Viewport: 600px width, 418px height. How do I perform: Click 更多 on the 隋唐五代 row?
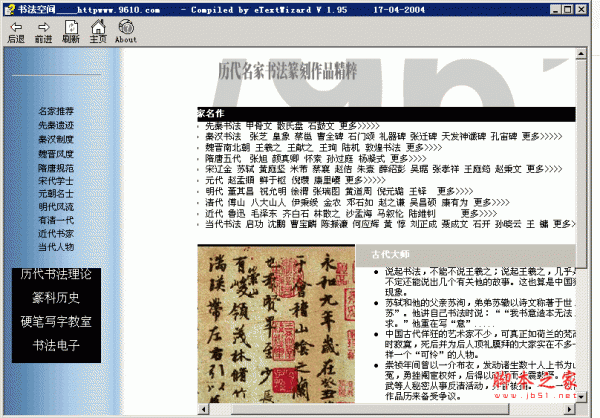(408, 158)
